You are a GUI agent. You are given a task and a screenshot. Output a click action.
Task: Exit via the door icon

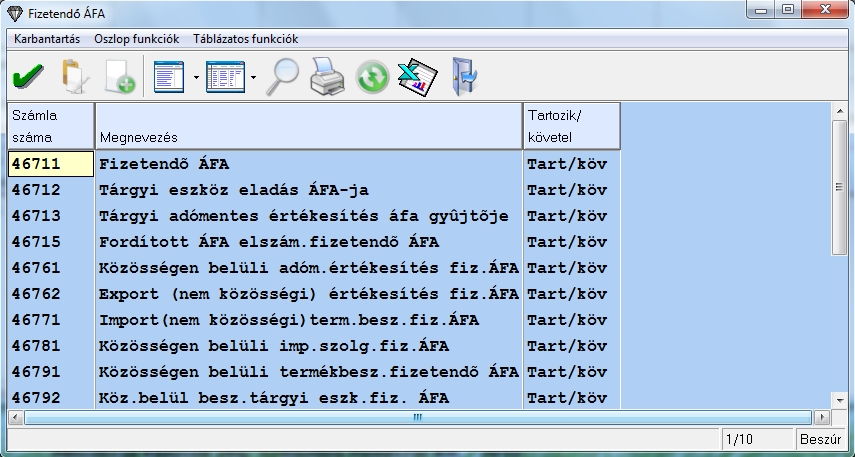tap(466, 76)
